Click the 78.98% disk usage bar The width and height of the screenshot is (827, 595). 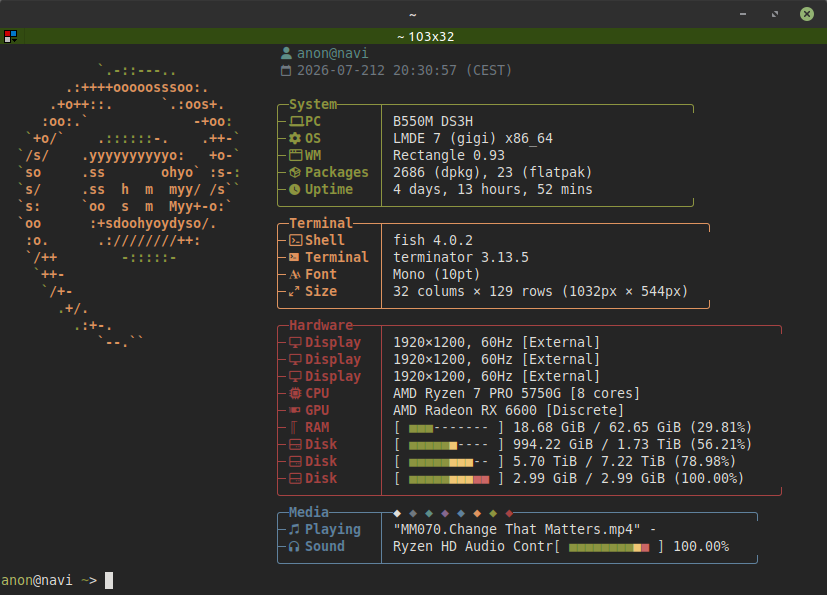(449, 462)
